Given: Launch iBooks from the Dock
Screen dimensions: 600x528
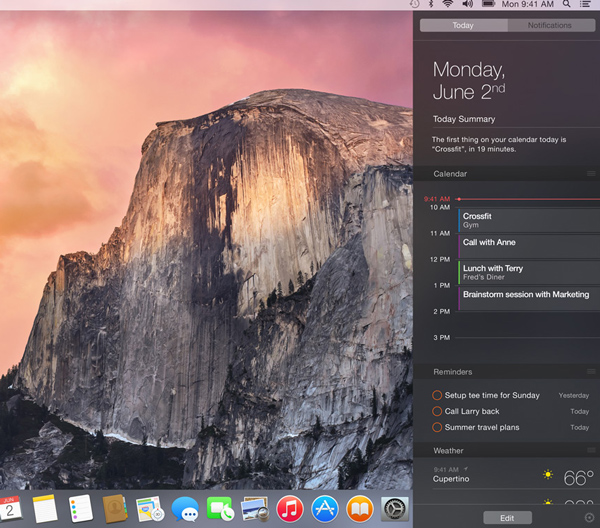Looking at the screenshot, I should click(x=360, y=509).
